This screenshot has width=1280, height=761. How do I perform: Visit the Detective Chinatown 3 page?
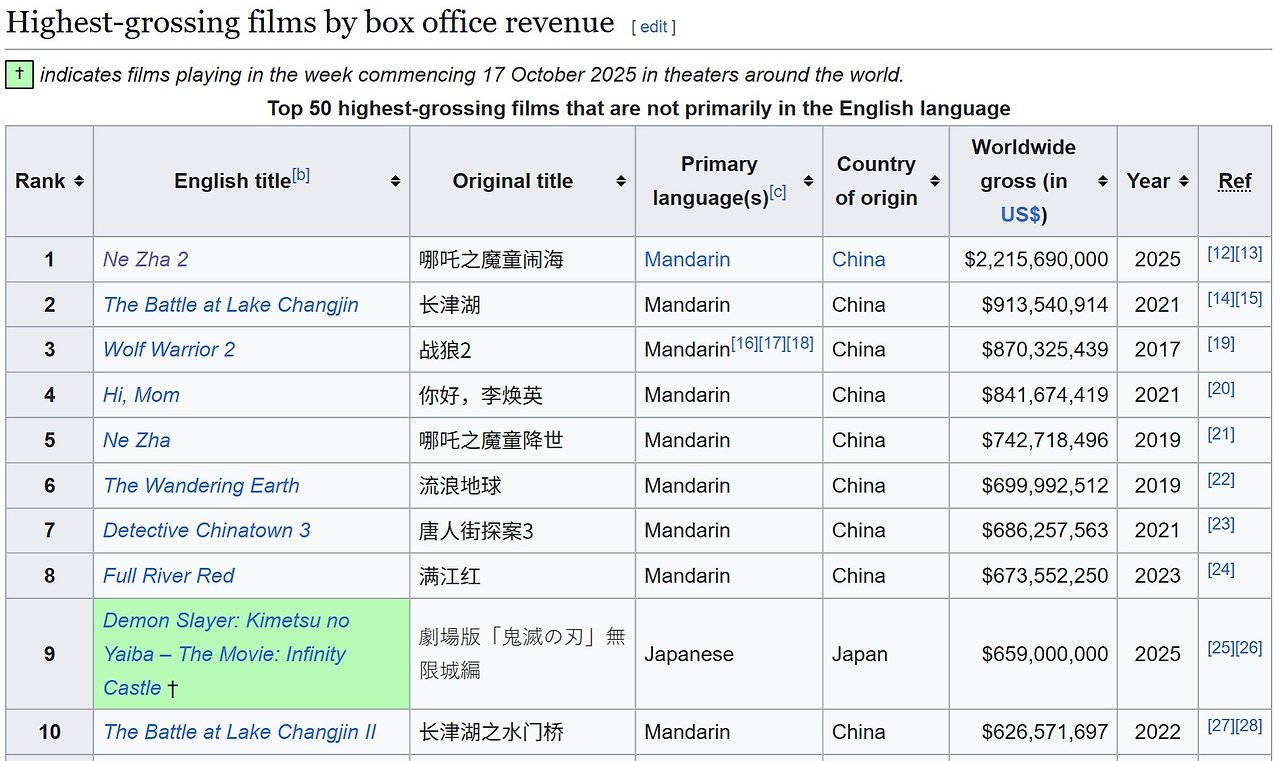[x=206, y=530]
